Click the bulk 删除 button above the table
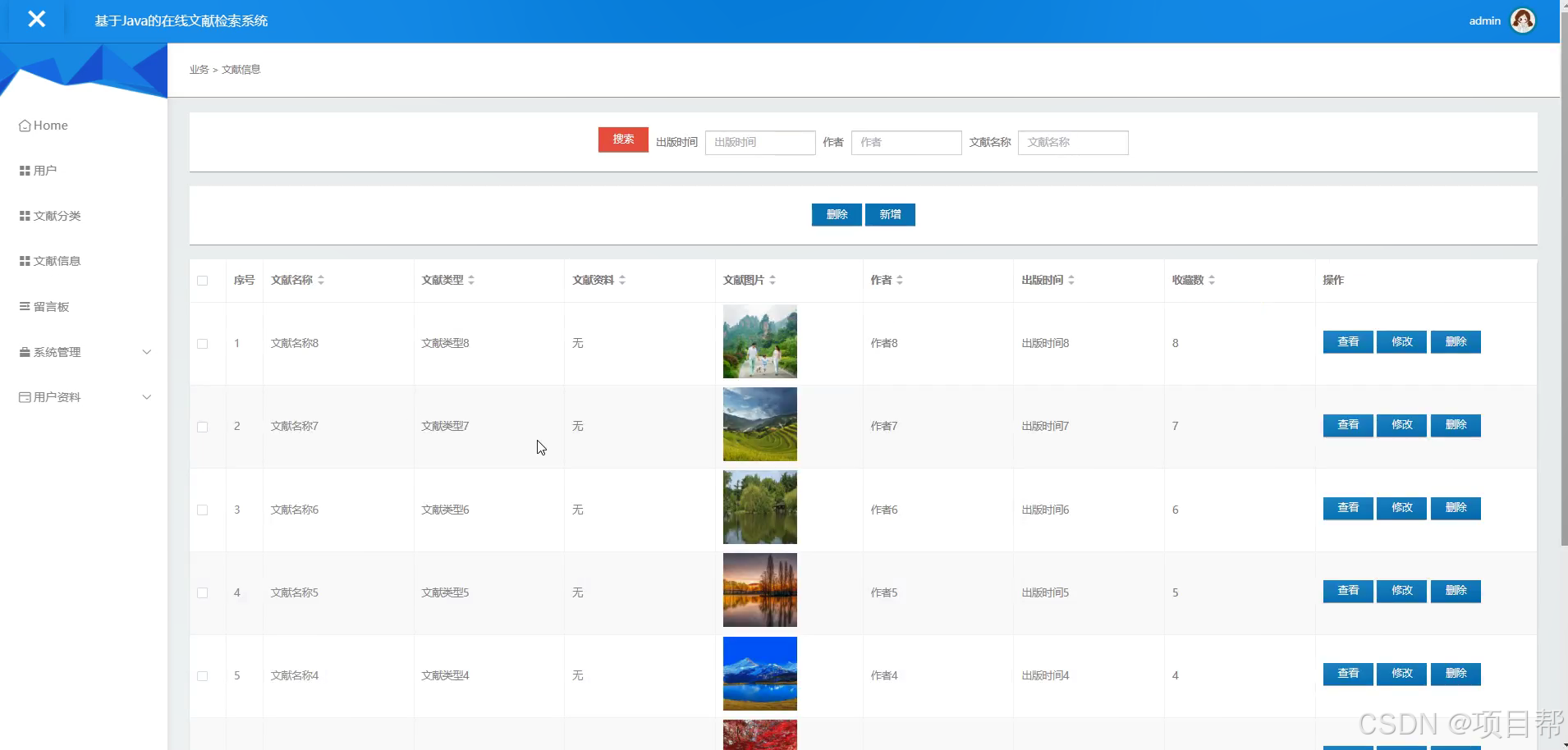The width and height of the screenshot is (1568, 750). (x=837, y=214)
